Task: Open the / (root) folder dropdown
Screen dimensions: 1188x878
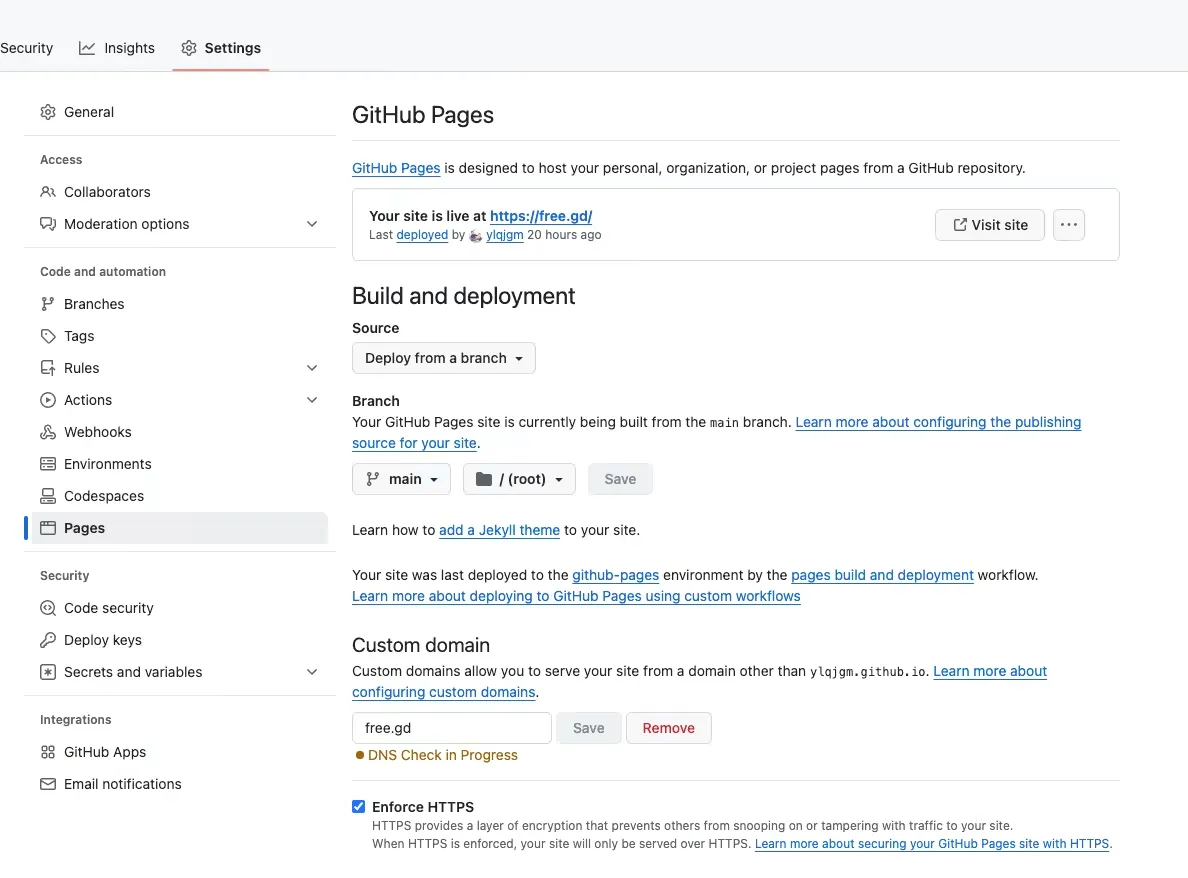Action: pos(519,479)
